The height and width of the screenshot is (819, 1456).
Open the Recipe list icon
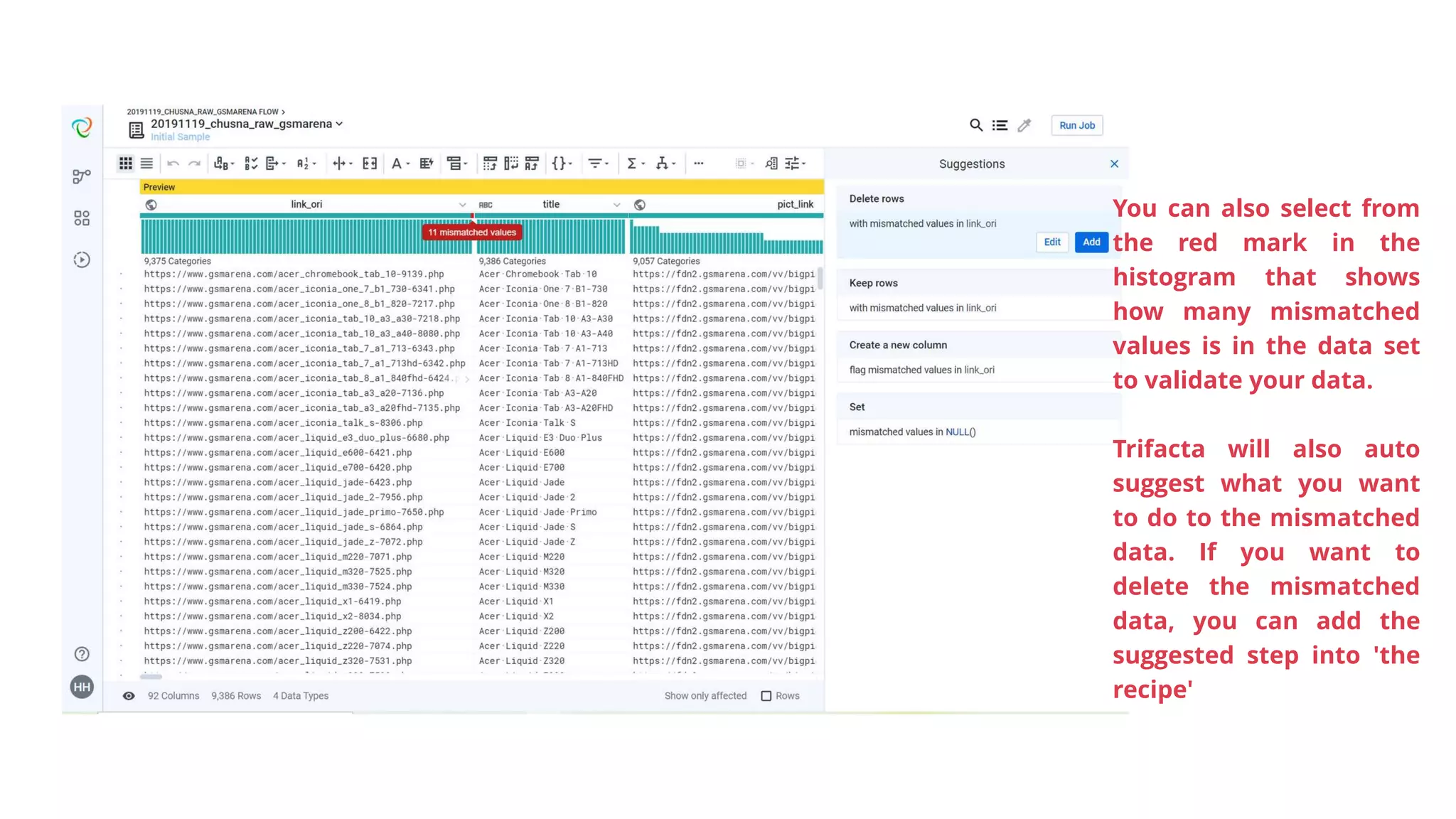pyautogui.click(x=1000, y=125)
